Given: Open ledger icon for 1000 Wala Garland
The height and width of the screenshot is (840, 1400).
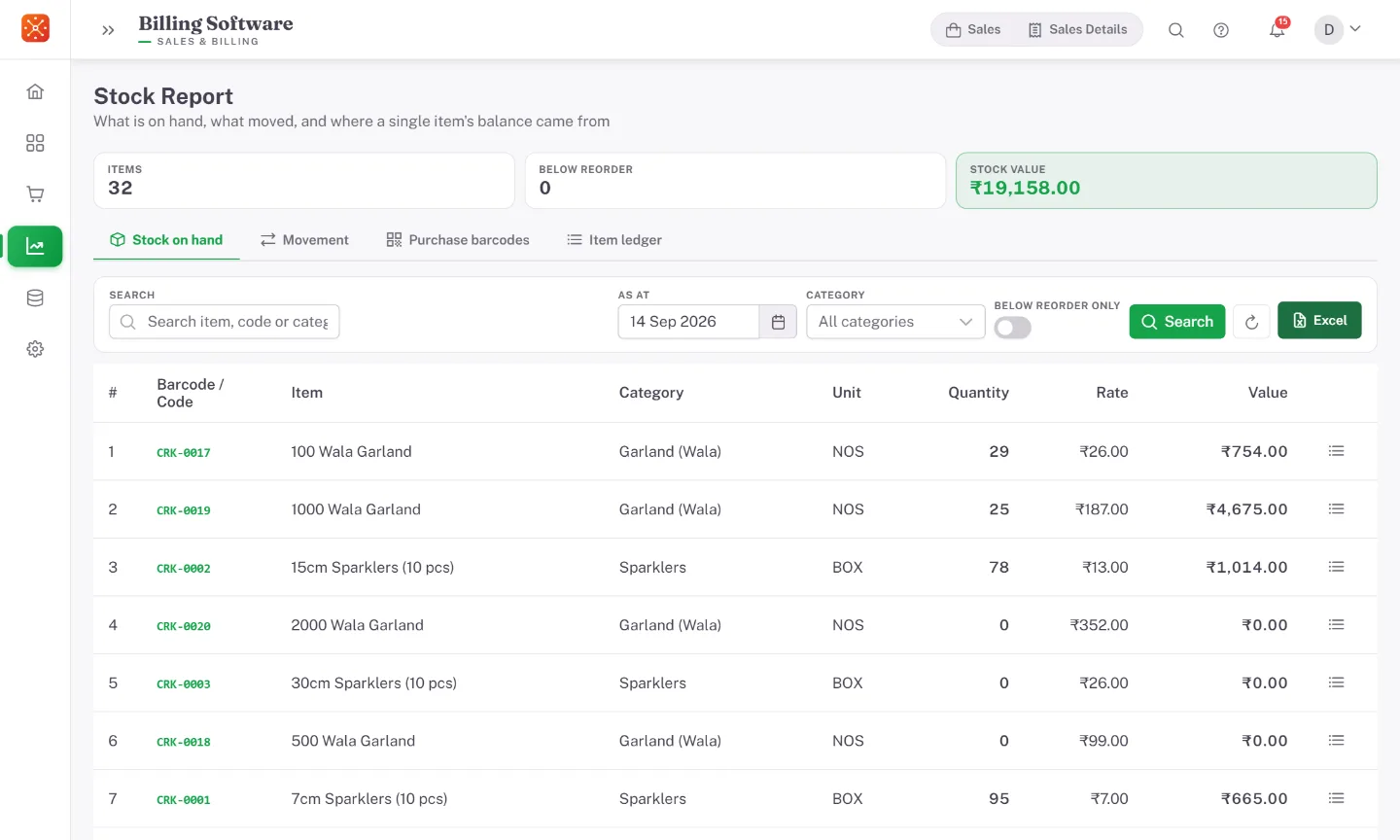Looking at the screenshot, I should pyautogui.click(x=1337, y=509).
